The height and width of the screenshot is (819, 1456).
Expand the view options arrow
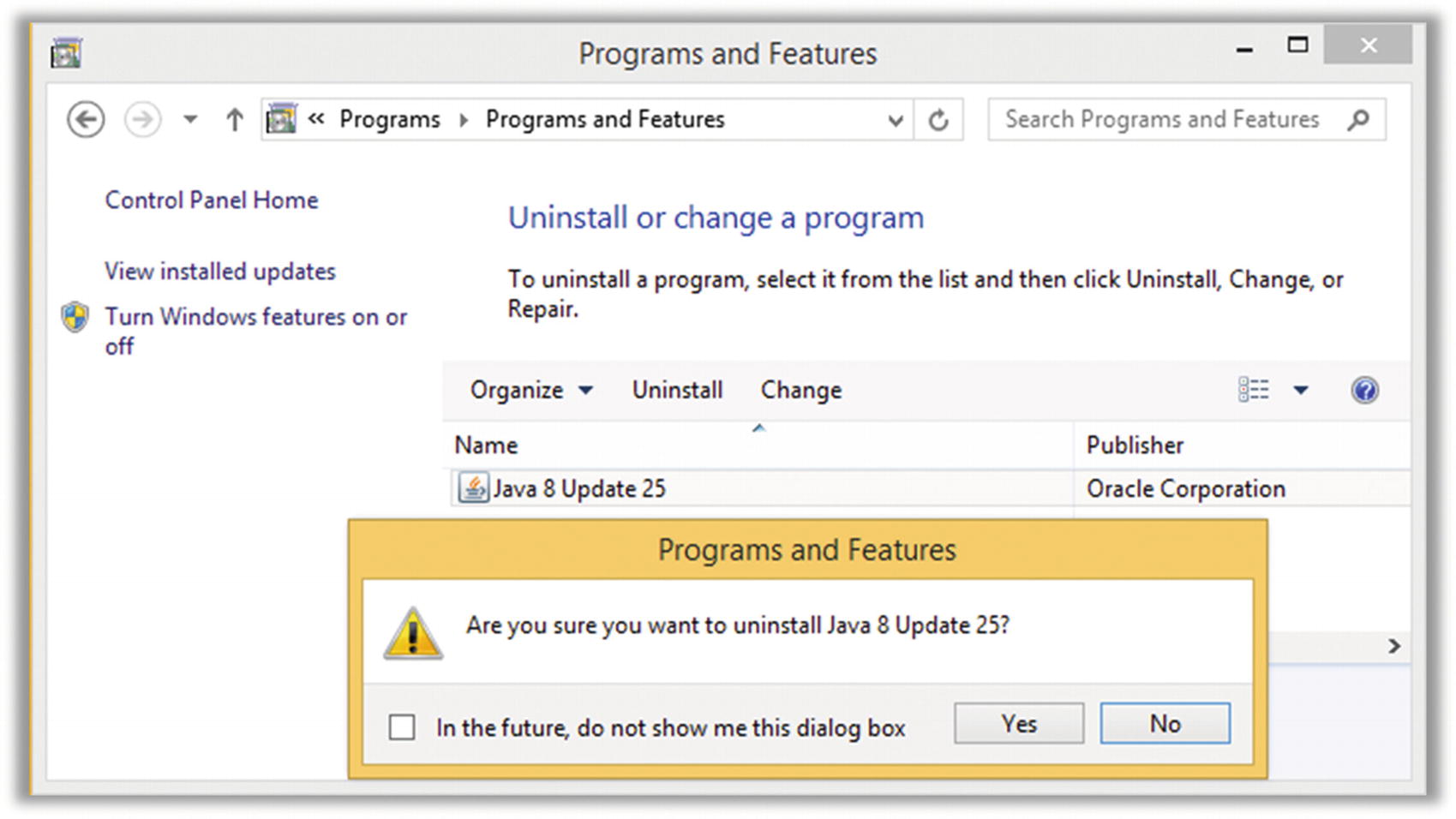pos(1301,391)
